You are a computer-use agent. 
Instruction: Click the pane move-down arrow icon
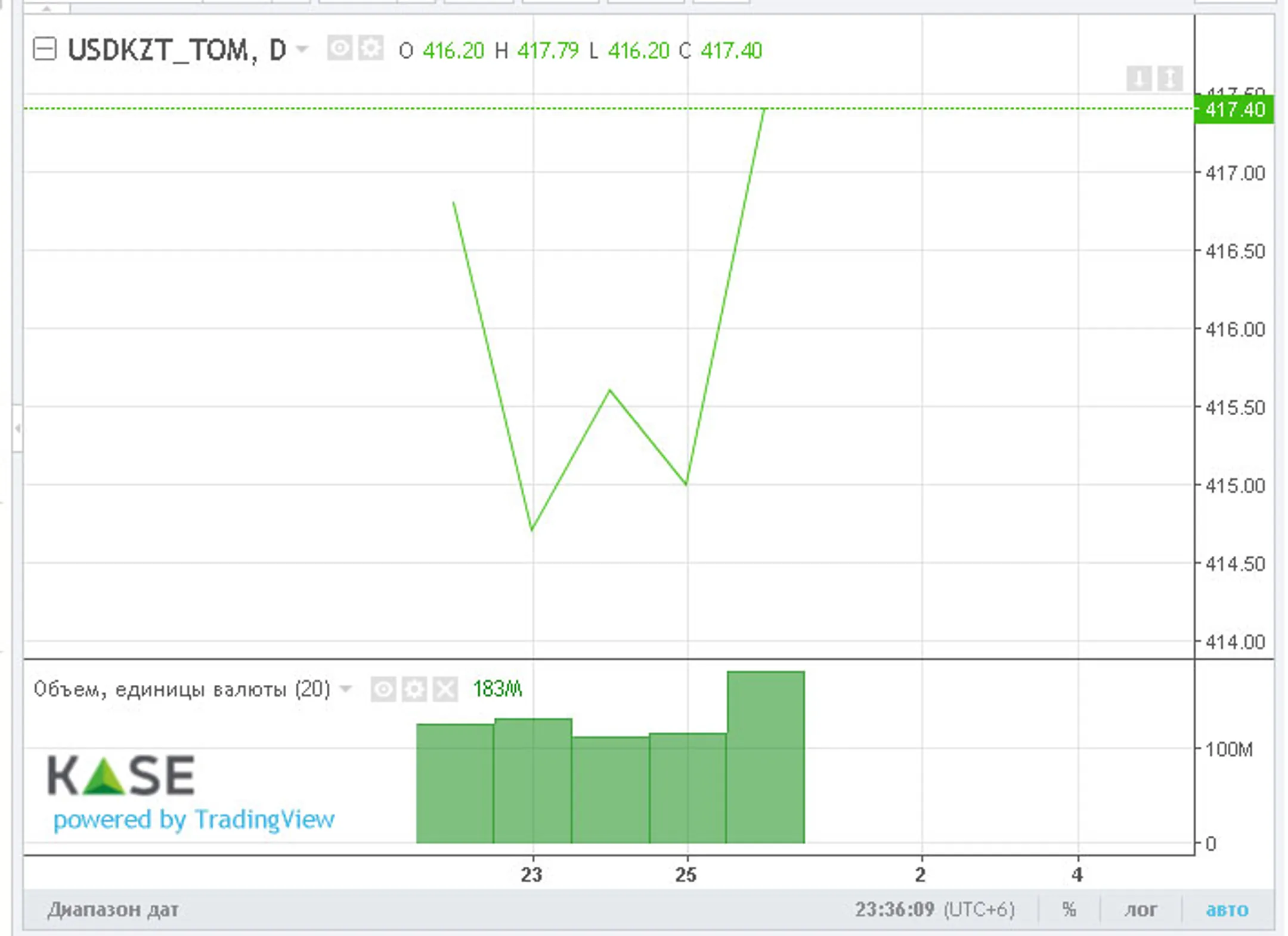pos(1138,78)
